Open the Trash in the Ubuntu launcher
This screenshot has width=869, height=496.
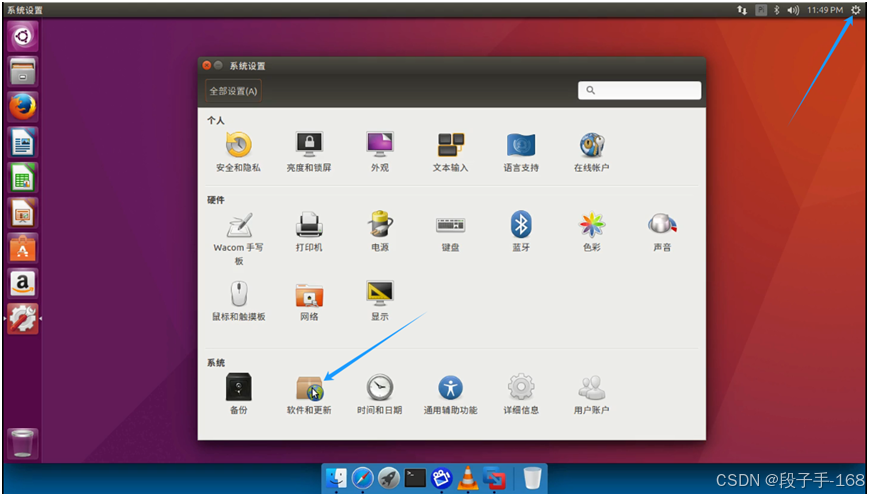click(x=23, y=443)
